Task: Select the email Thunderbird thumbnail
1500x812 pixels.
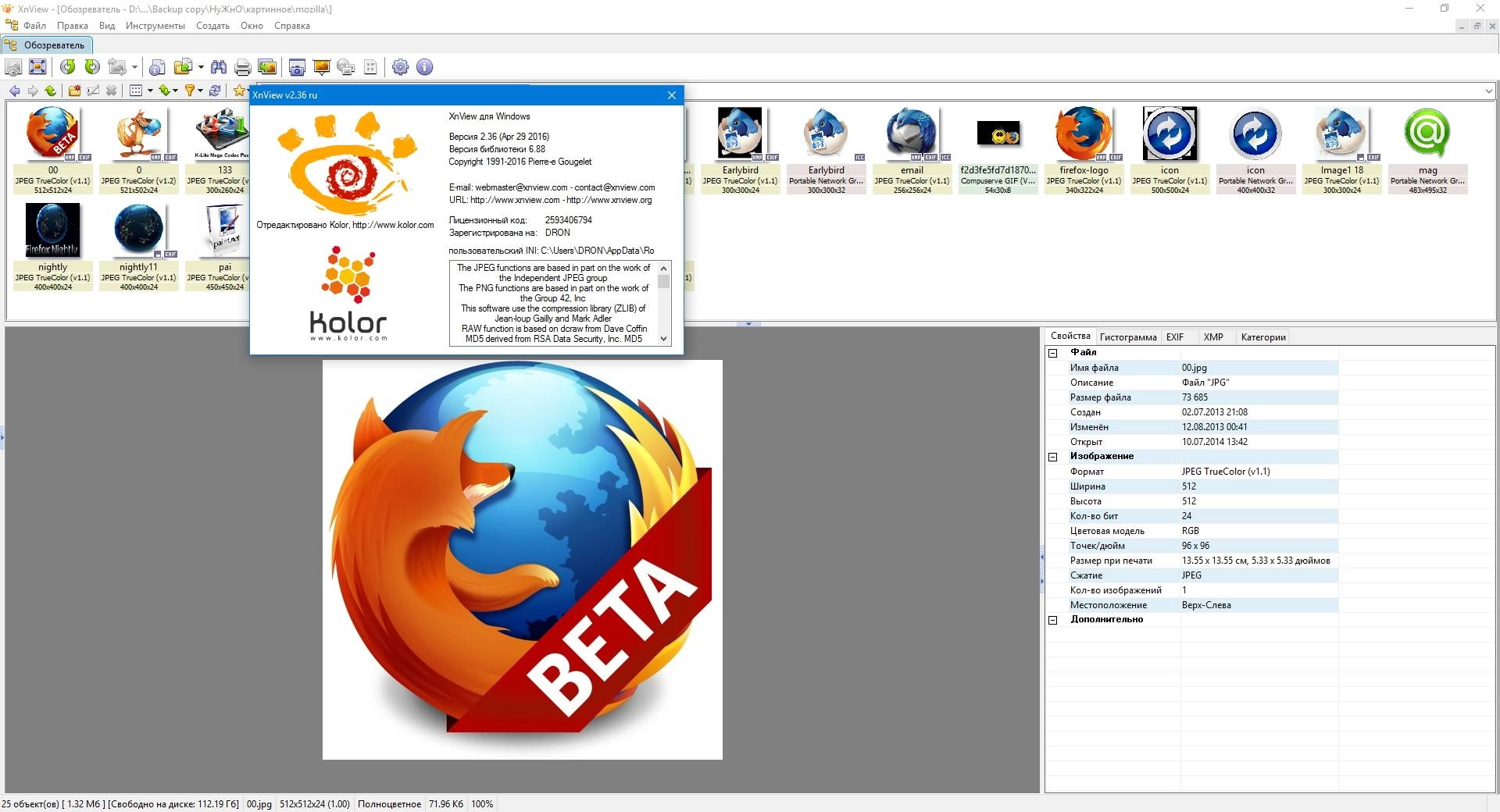Action: [912, 150]
